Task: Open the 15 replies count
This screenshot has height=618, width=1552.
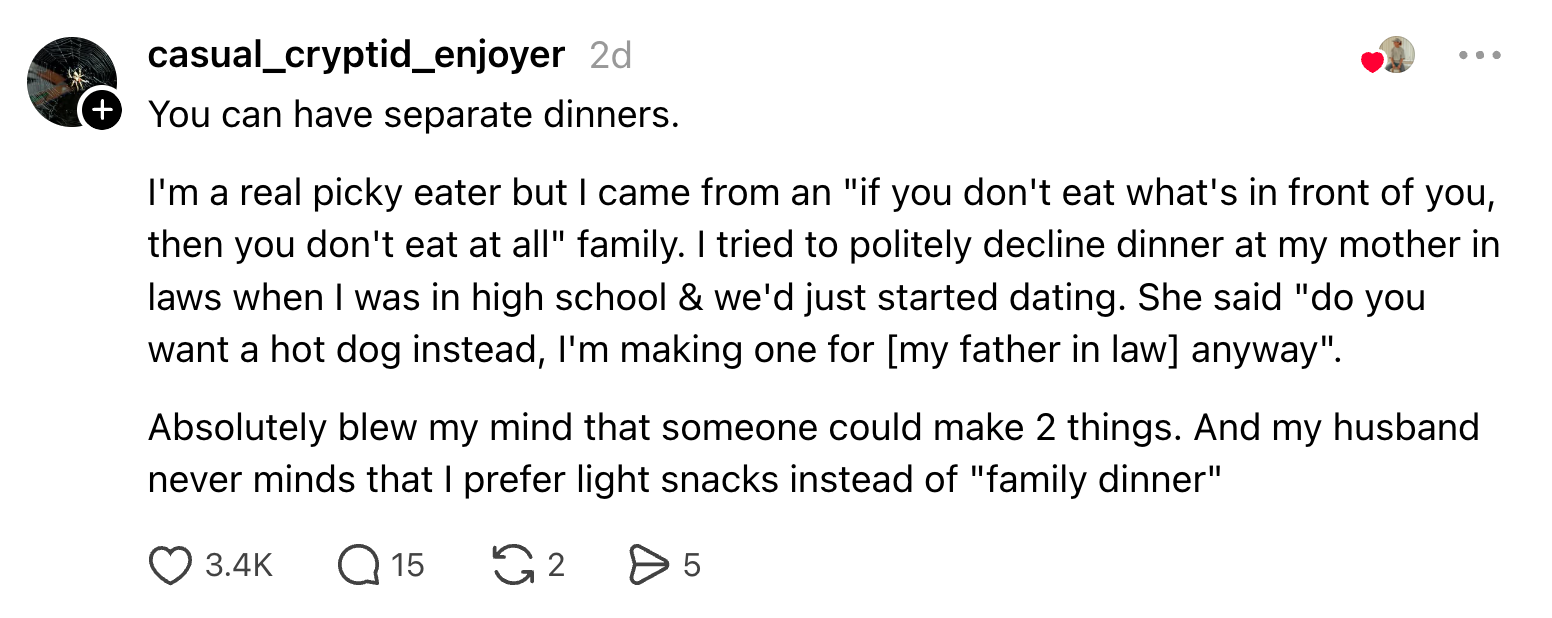Action: coord(407,566)
